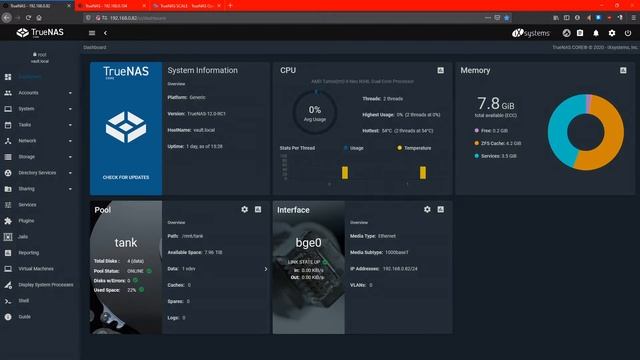
Task: Open Reporting in the sidebar
Action: (40, 253)
